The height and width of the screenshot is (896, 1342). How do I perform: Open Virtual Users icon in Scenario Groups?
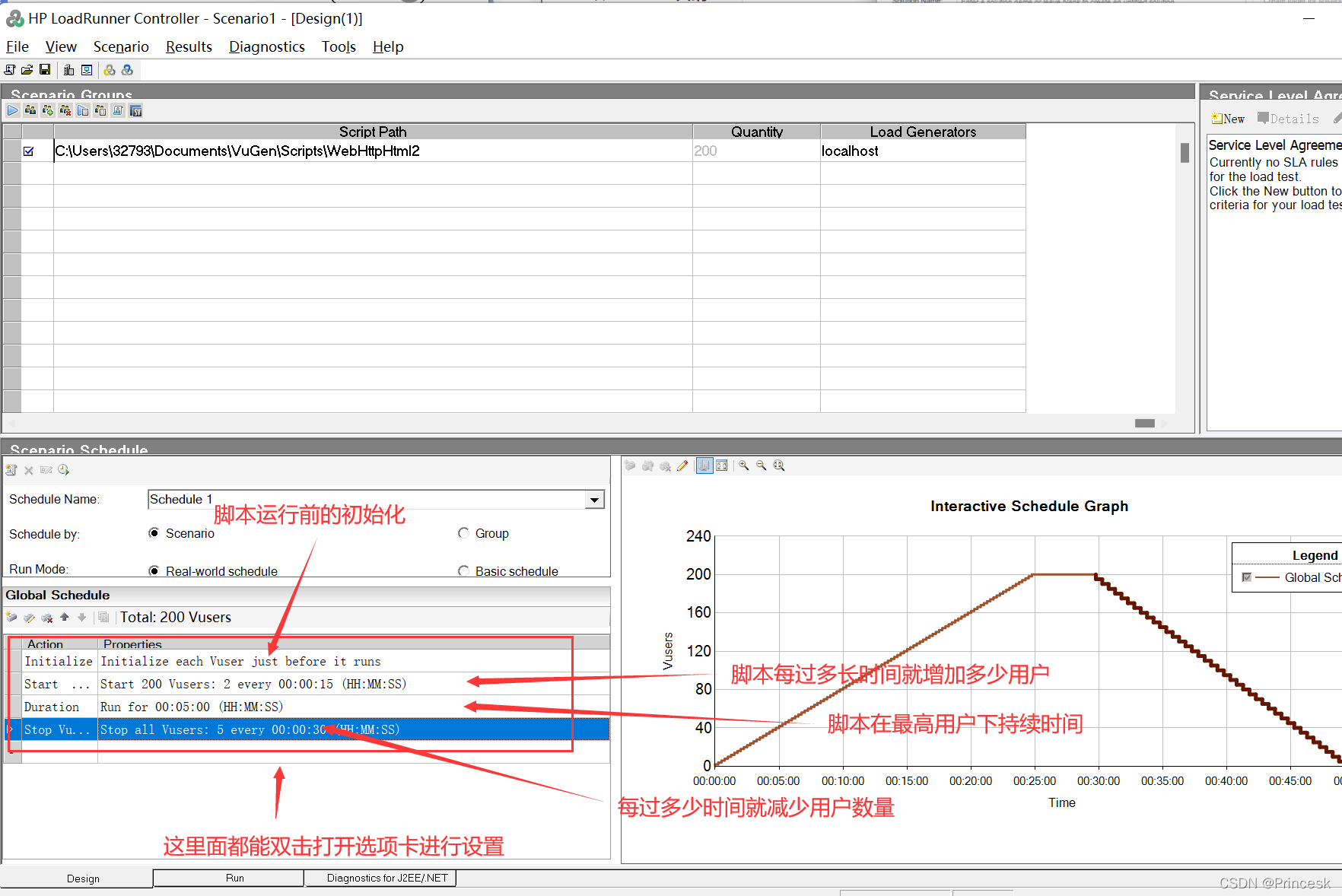point(30,111)
